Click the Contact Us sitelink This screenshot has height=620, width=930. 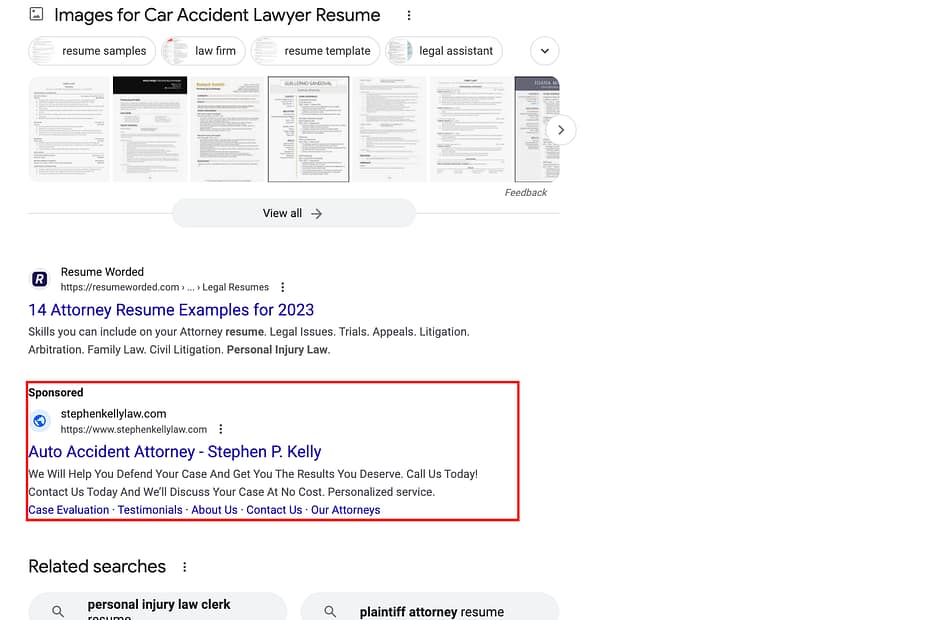(x=274, y=510)
